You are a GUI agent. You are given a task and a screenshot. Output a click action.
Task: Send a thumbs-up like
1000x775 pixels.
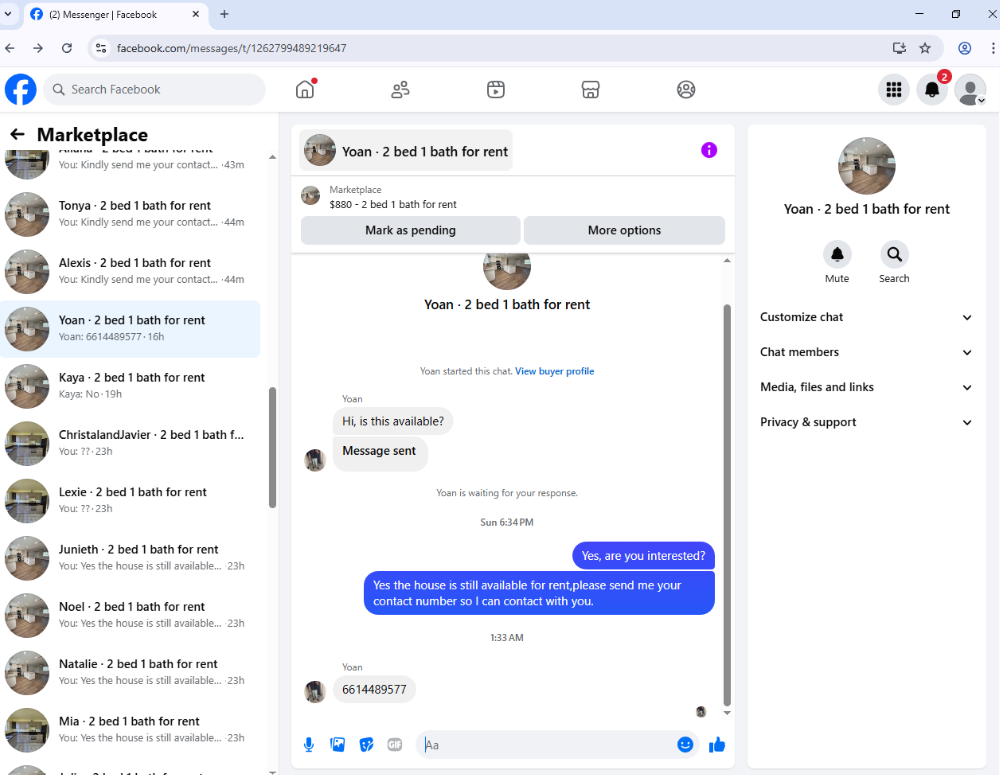click(x=717, y=744)
